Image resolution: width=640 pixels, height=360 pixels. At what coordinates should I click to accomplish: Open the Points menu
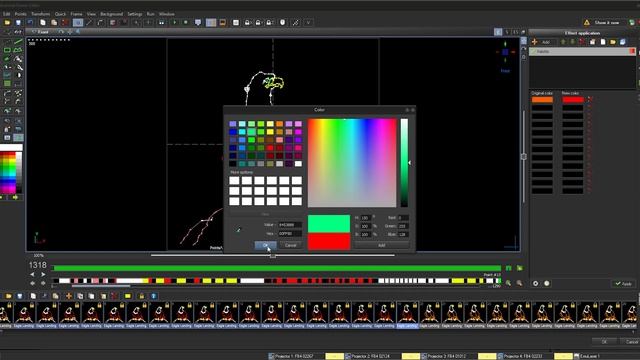[20, 14]
